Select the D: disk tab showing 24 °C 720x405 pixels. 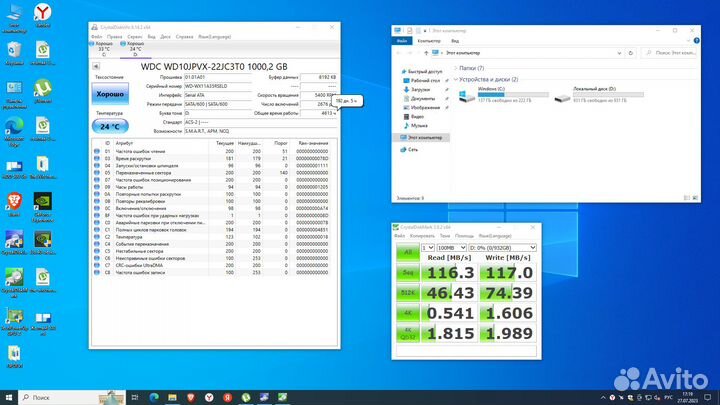(135, 49)
